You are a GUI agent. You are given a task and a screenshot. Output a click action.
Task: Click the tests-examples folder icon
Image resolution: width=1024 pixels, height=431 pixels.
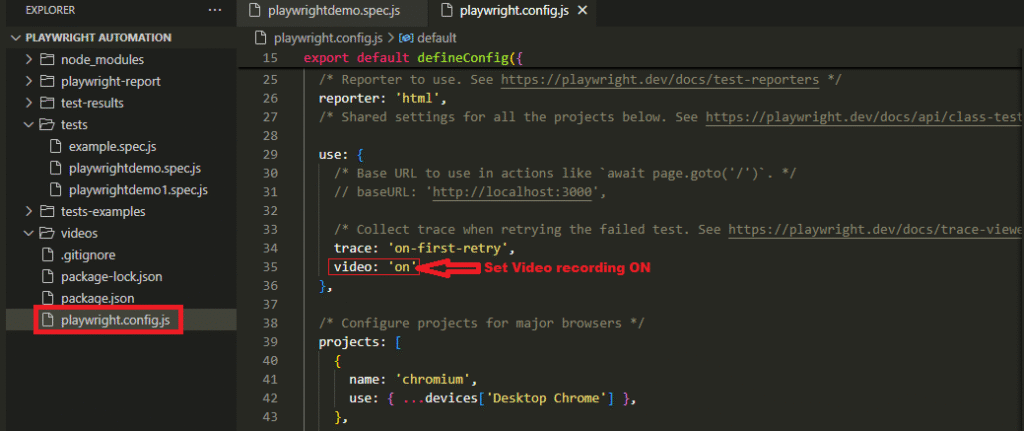point(46,212)
